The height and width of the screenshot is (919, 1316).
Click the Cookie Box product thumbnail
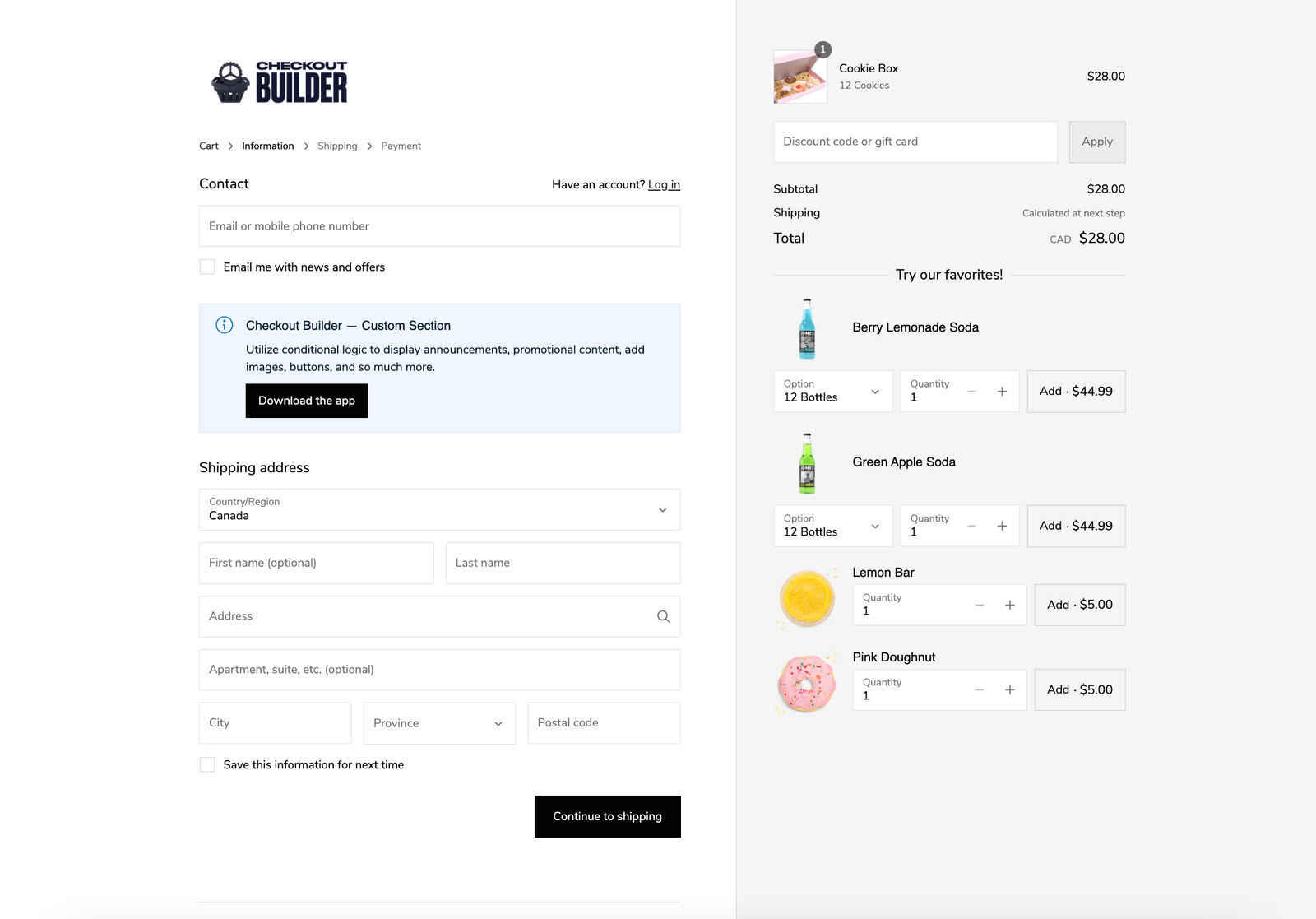click(799, 77)
